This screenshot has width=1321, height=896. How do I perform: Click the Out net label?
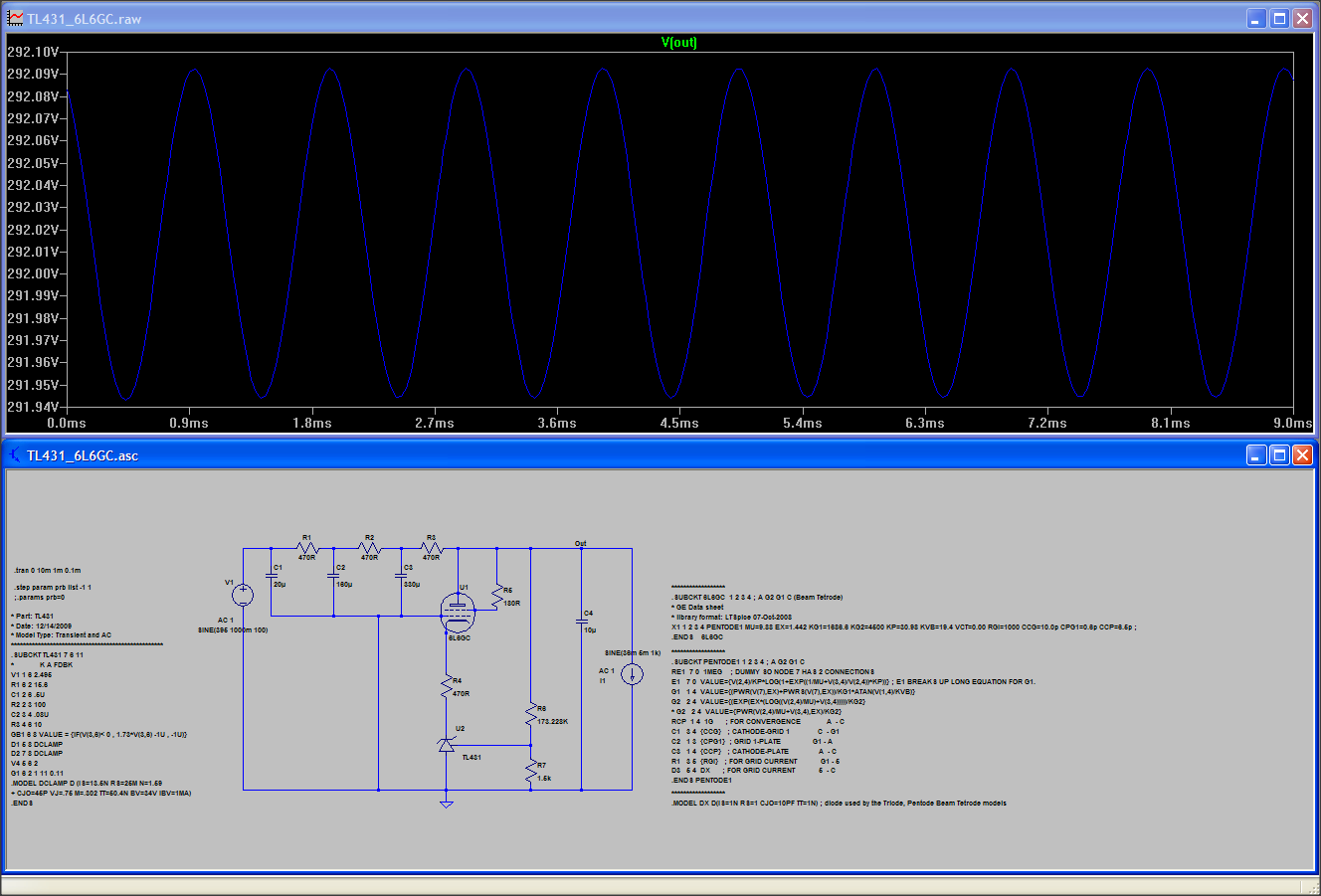pyautogui.click(x=581, y=543)
